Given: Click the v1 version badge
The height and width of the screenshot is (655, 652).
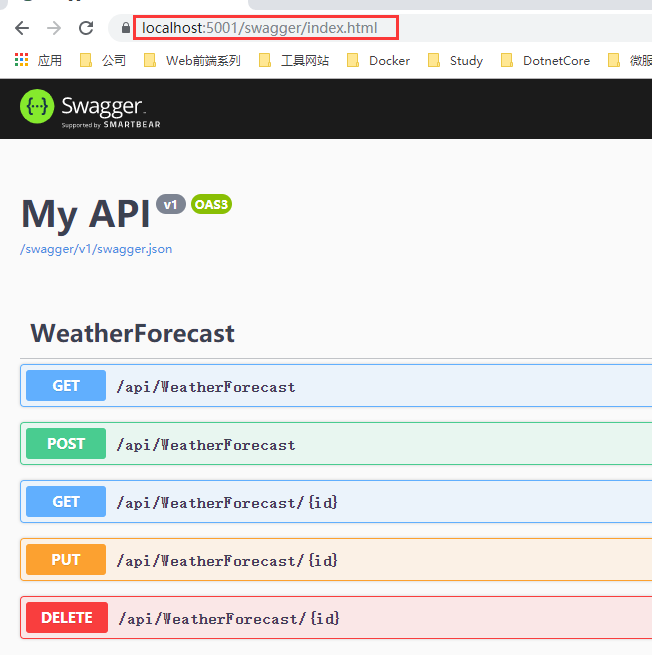Looking at the screenshot, I should pos(171,204).
